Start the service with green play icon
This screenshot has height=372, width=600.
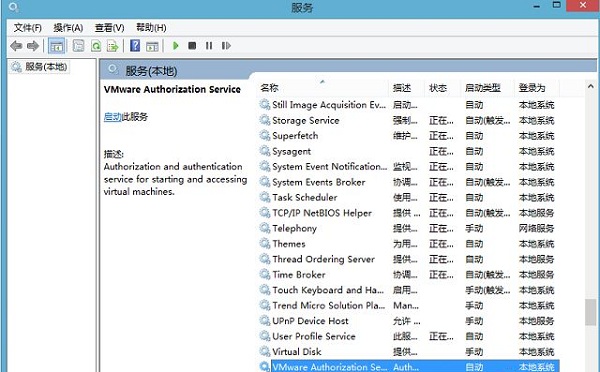pyautogui.click(x=176, y=46)
